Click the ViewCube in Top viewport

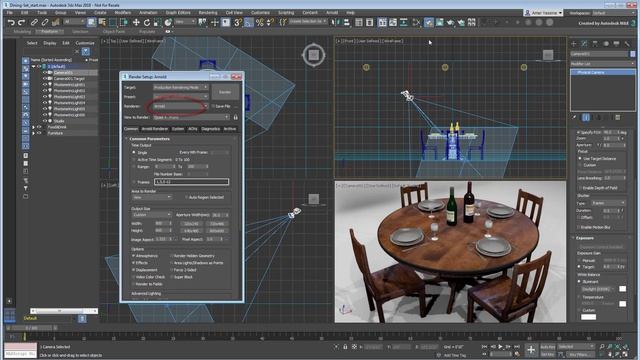point(313,54)
